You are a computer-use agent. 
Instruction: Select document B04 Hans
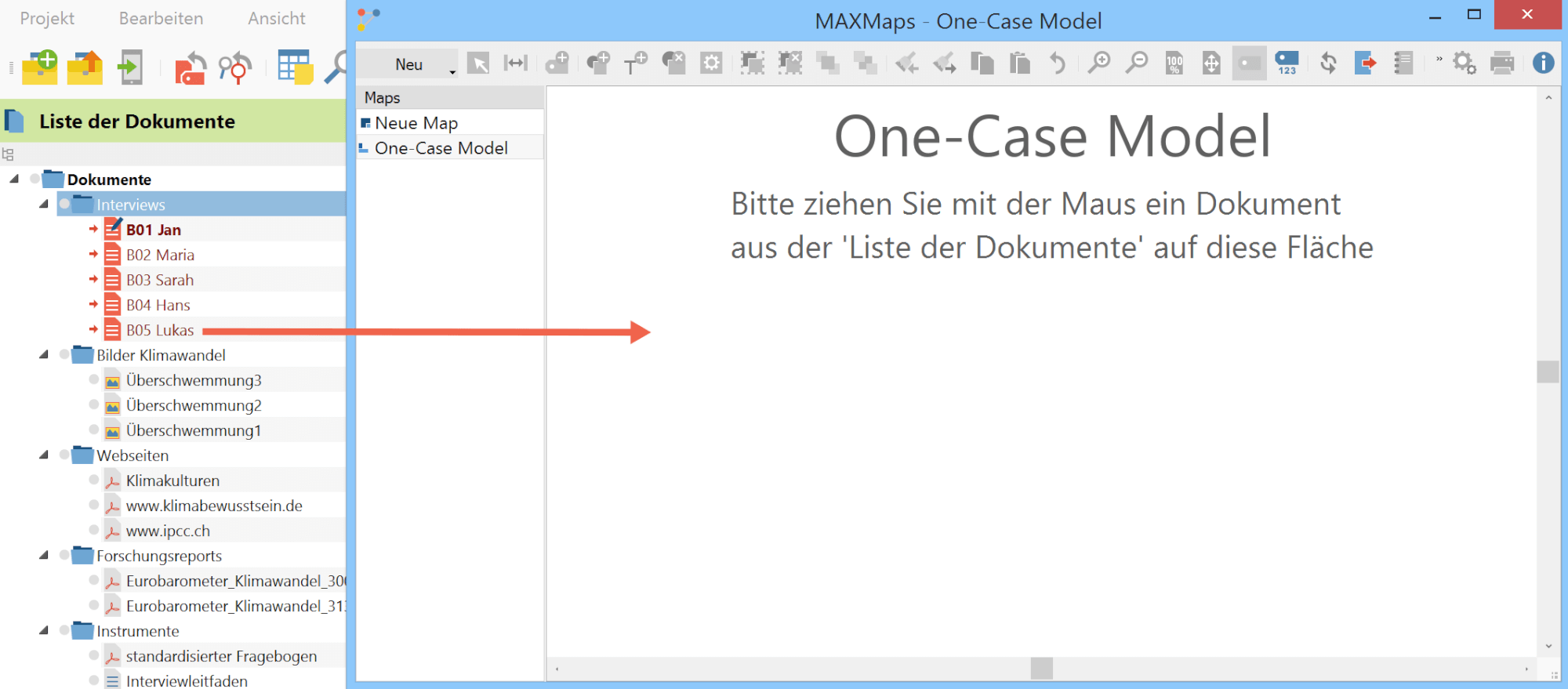coord(158,305)
